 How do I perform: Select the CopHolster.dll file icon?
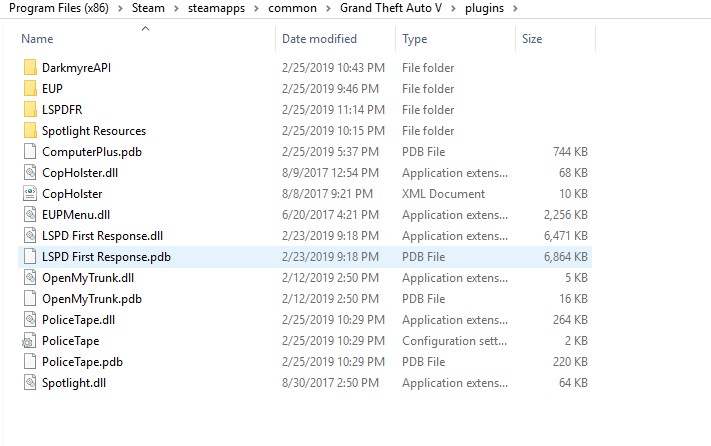[x=30, y=173]
